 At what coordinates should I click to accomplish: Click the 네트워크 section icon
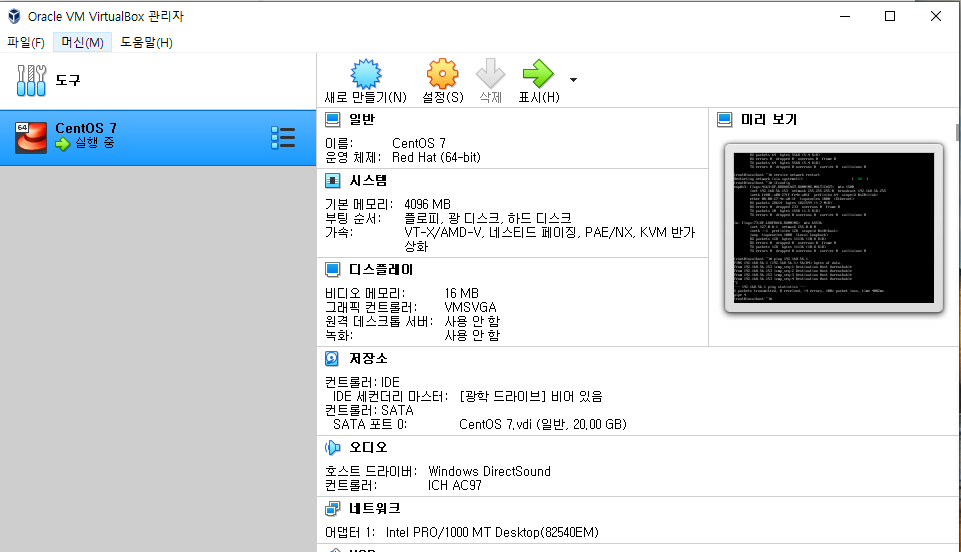tap(332, 508)
